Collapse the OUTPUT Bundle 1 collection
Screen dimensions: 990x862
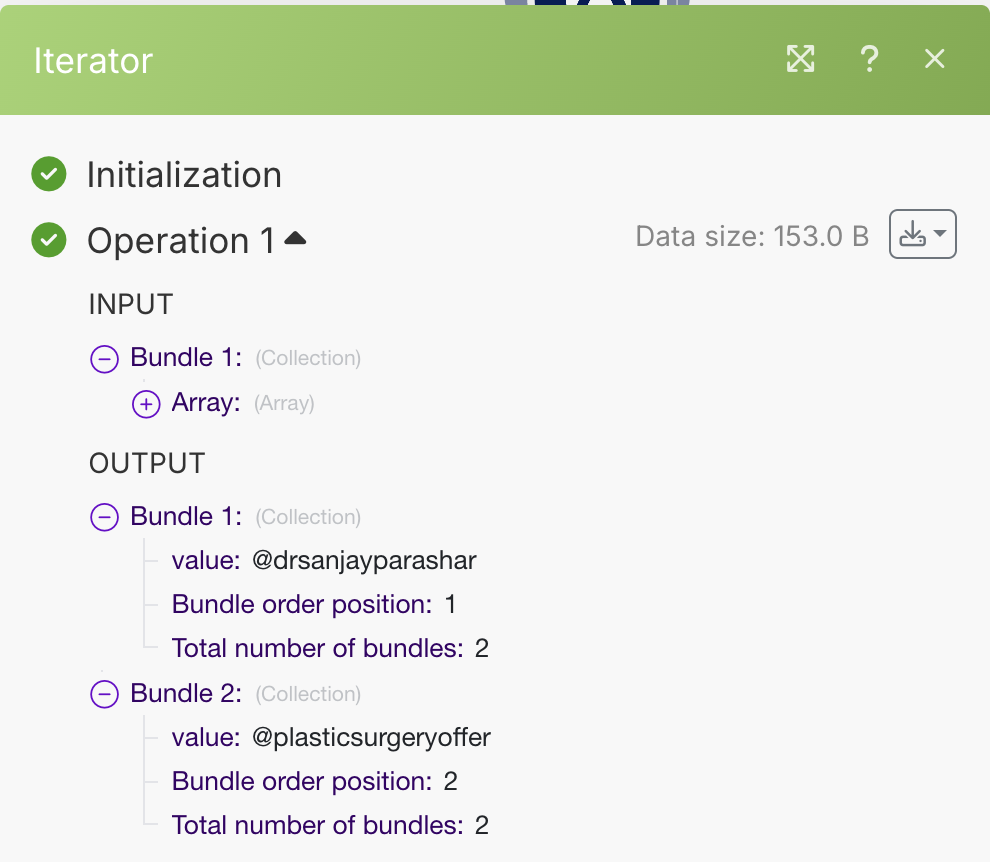(104, 516)
